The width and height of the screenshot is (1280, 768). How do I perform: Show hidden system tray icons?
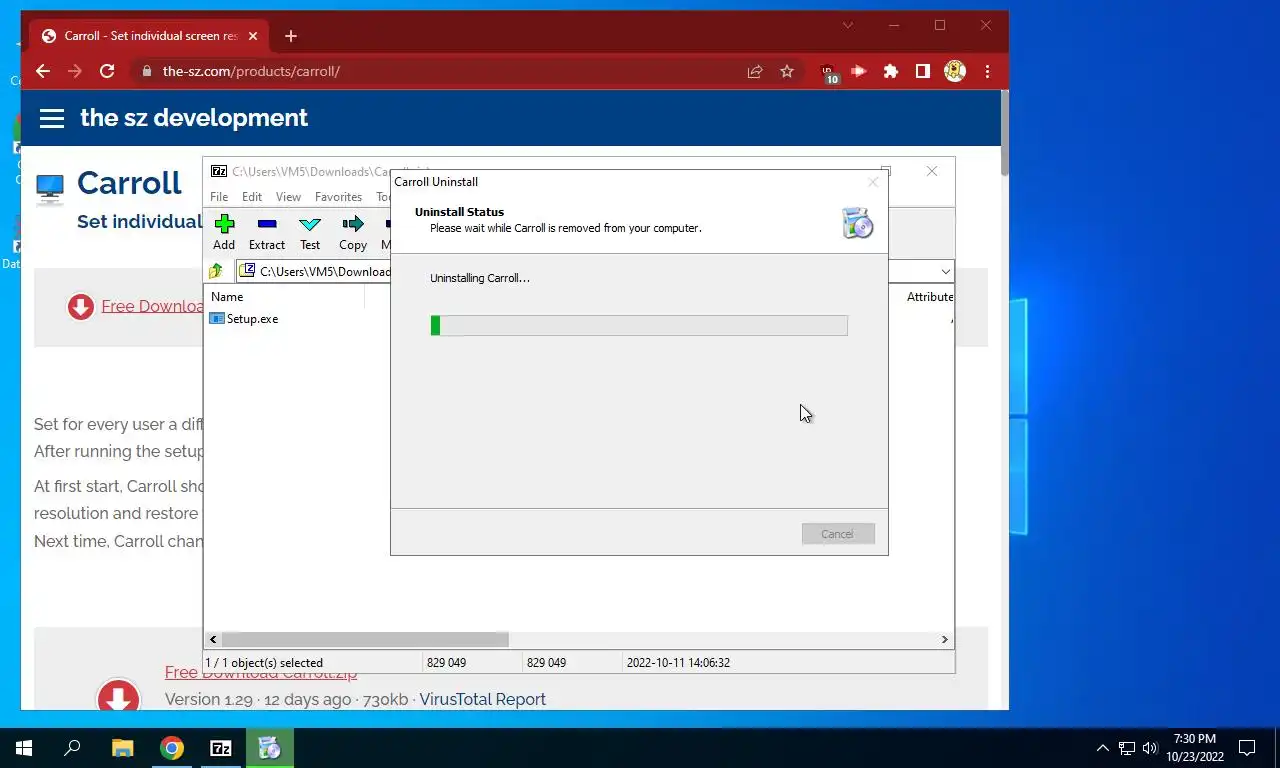(1103, 748)
